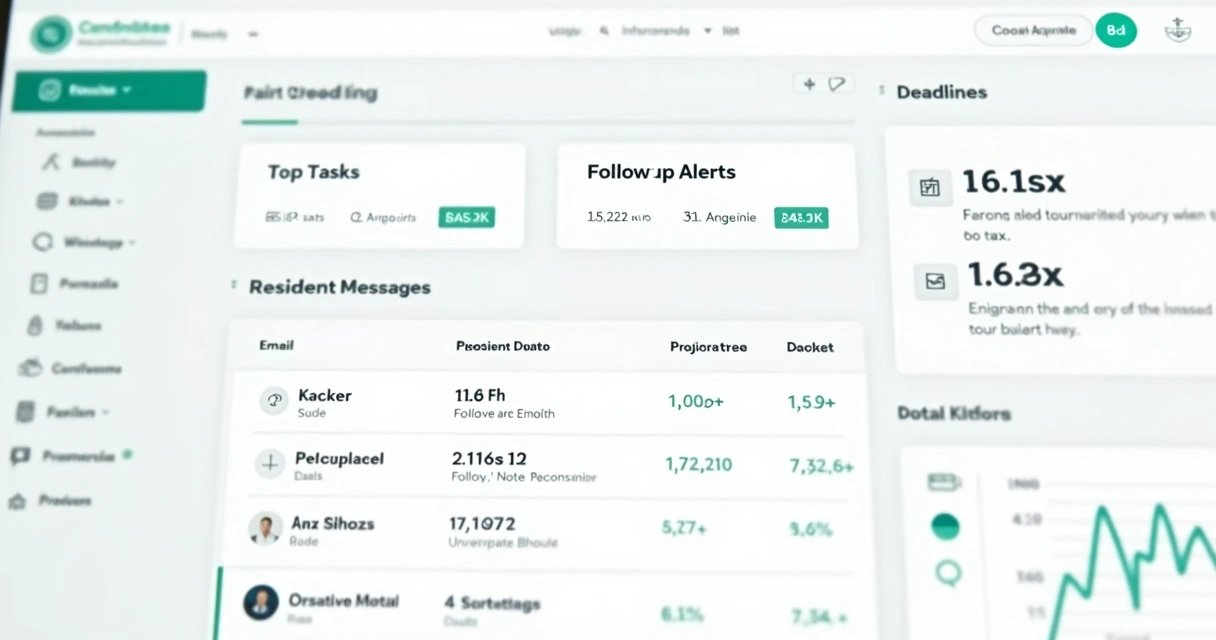Click the 1,000+ value in Kacker row
Screen dimensions: 1216x640
point(696,402)
